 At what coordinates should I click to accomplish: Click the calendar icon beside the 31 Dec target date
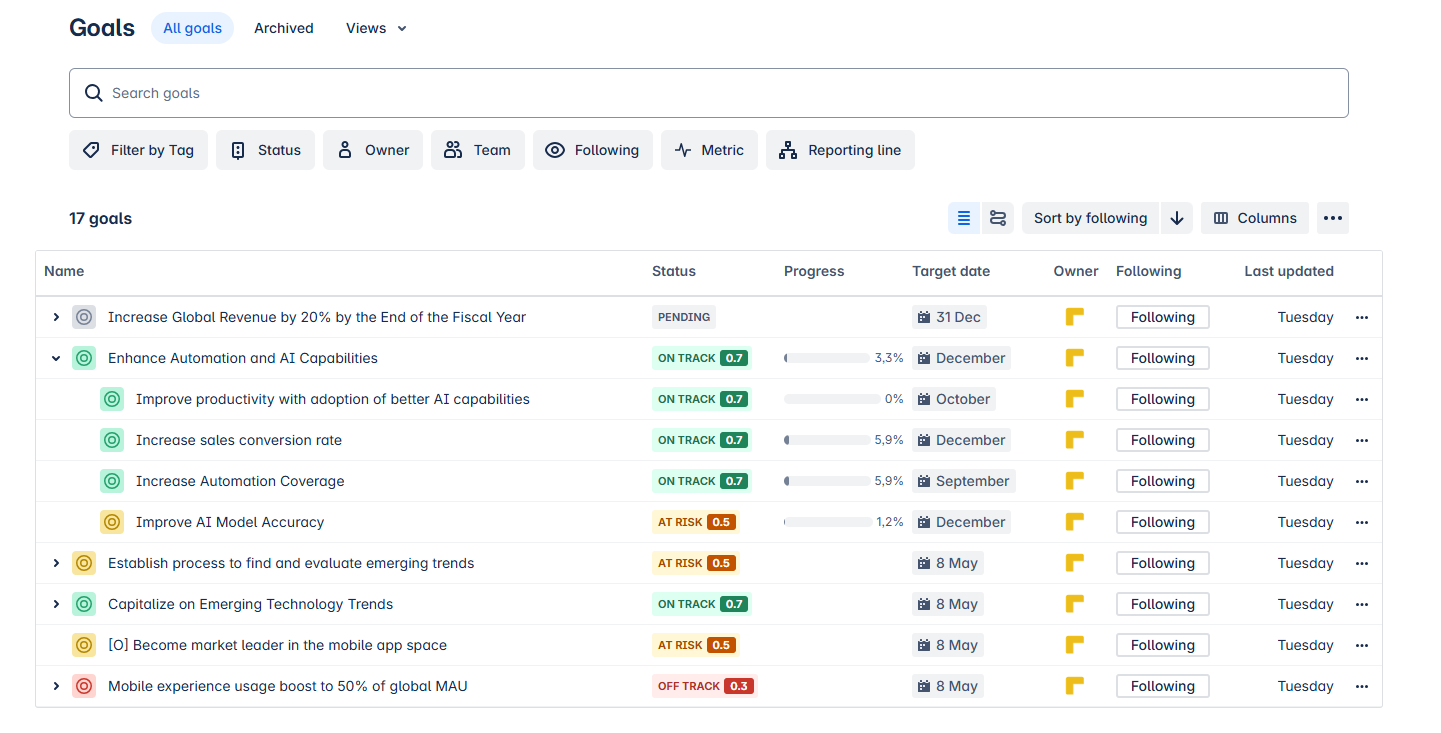click(x=926, y=316)
